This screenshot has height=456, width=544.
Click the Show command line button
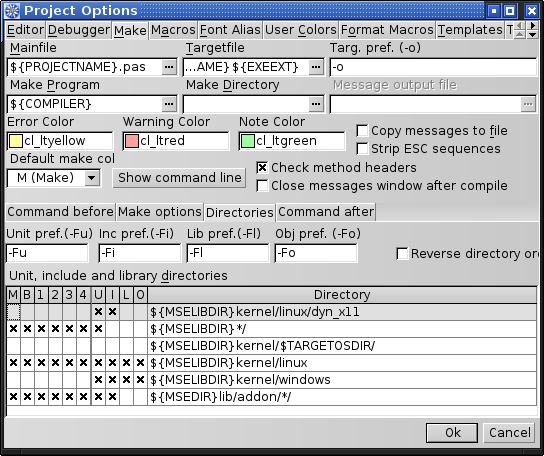click(179, 178)
